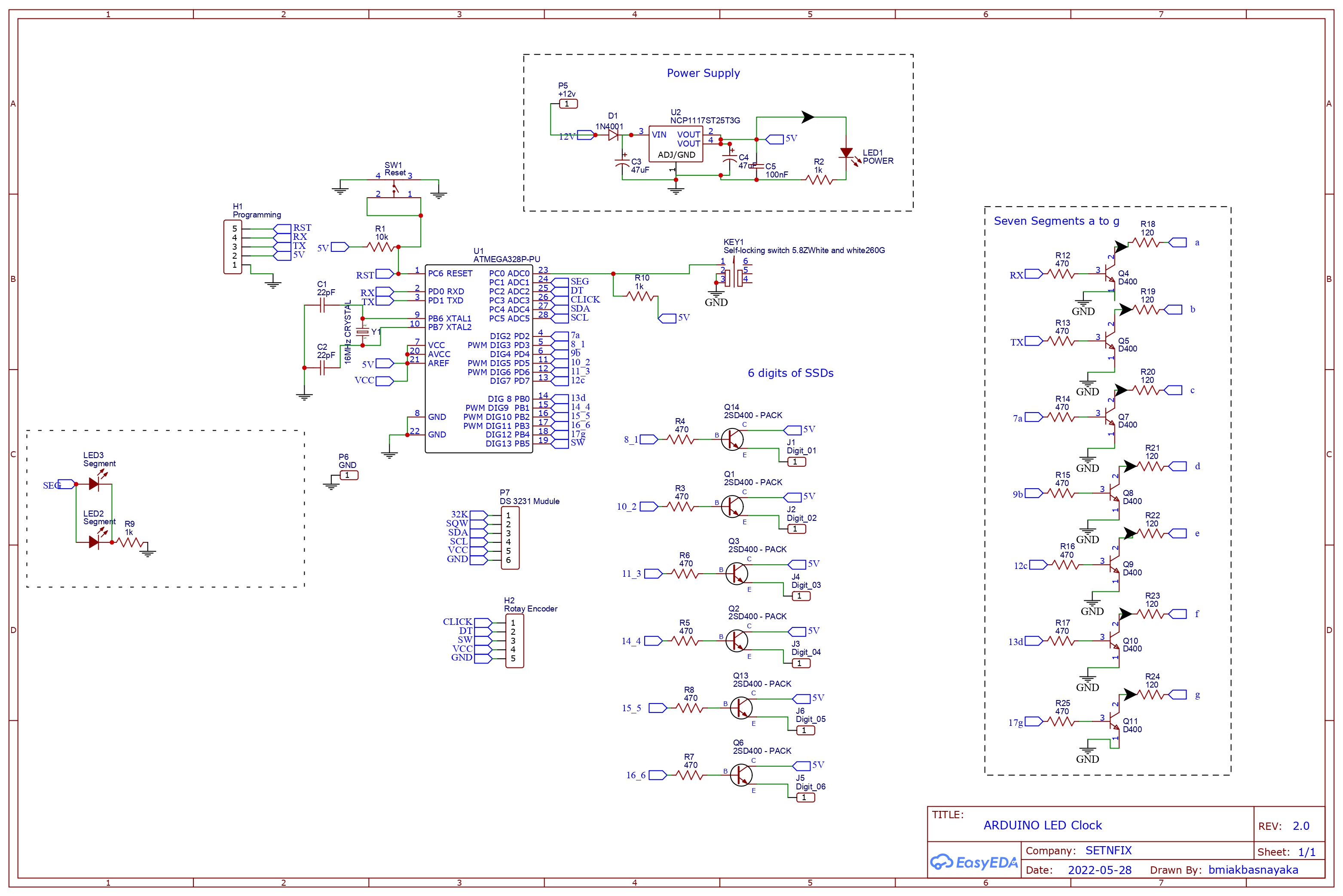
Task: Click the D1 1N4001 diode symbol
Action: 613,135
